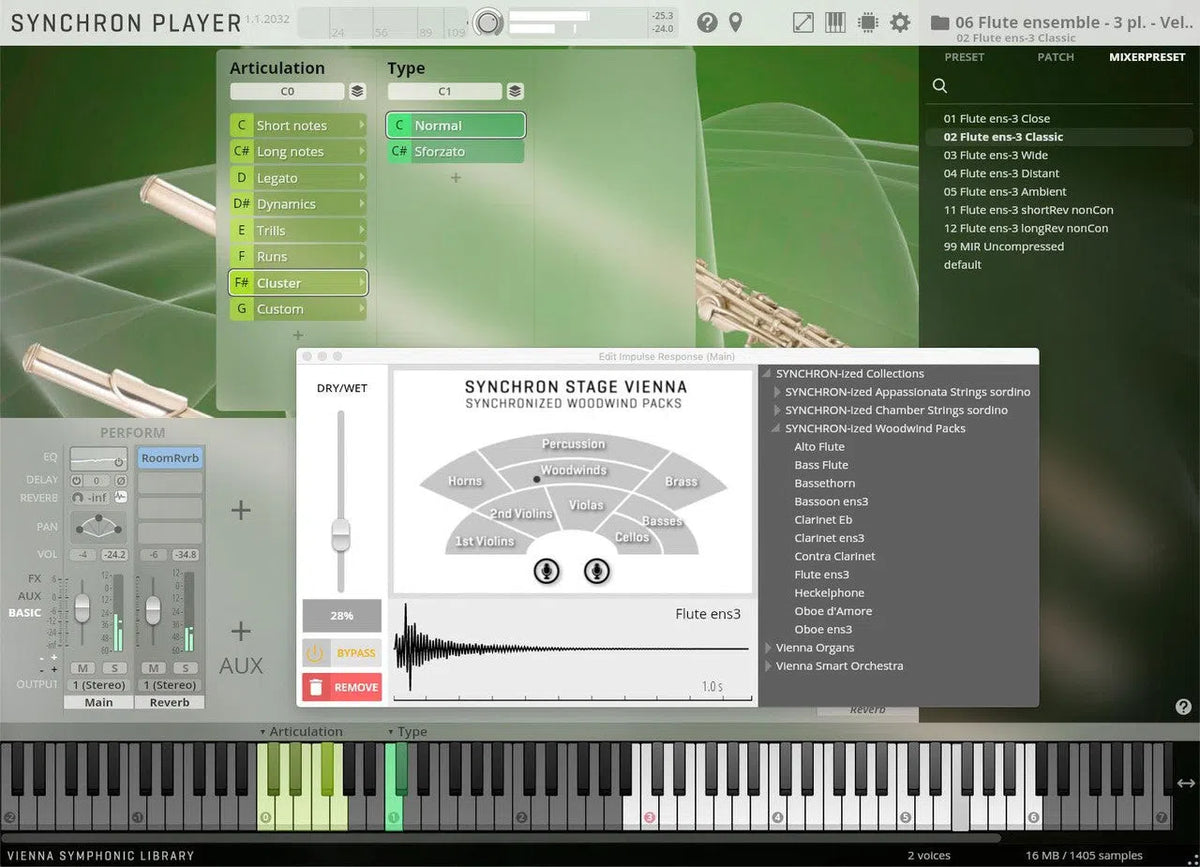
Task: Click the search magnifier in preset browser
Action: 940,86
